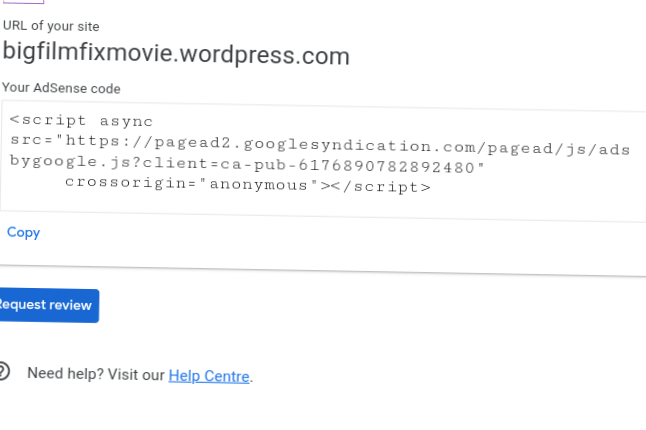Click the "URL of your site" label

51,25
